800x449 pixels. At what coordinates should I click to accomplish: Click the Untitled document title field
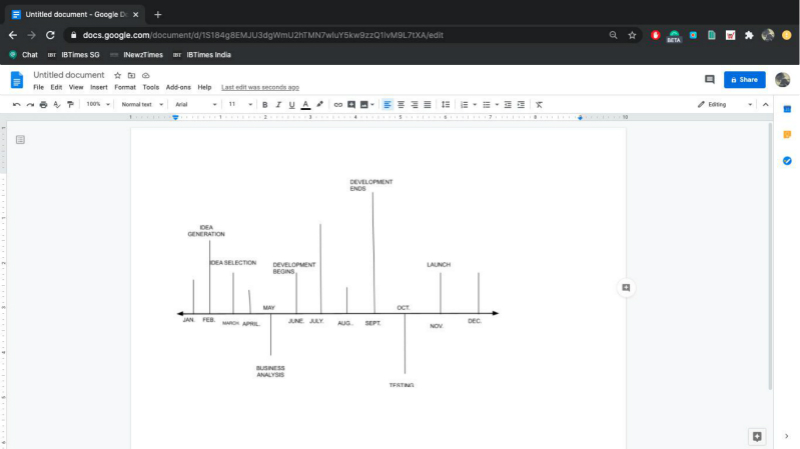pos(69,75)
